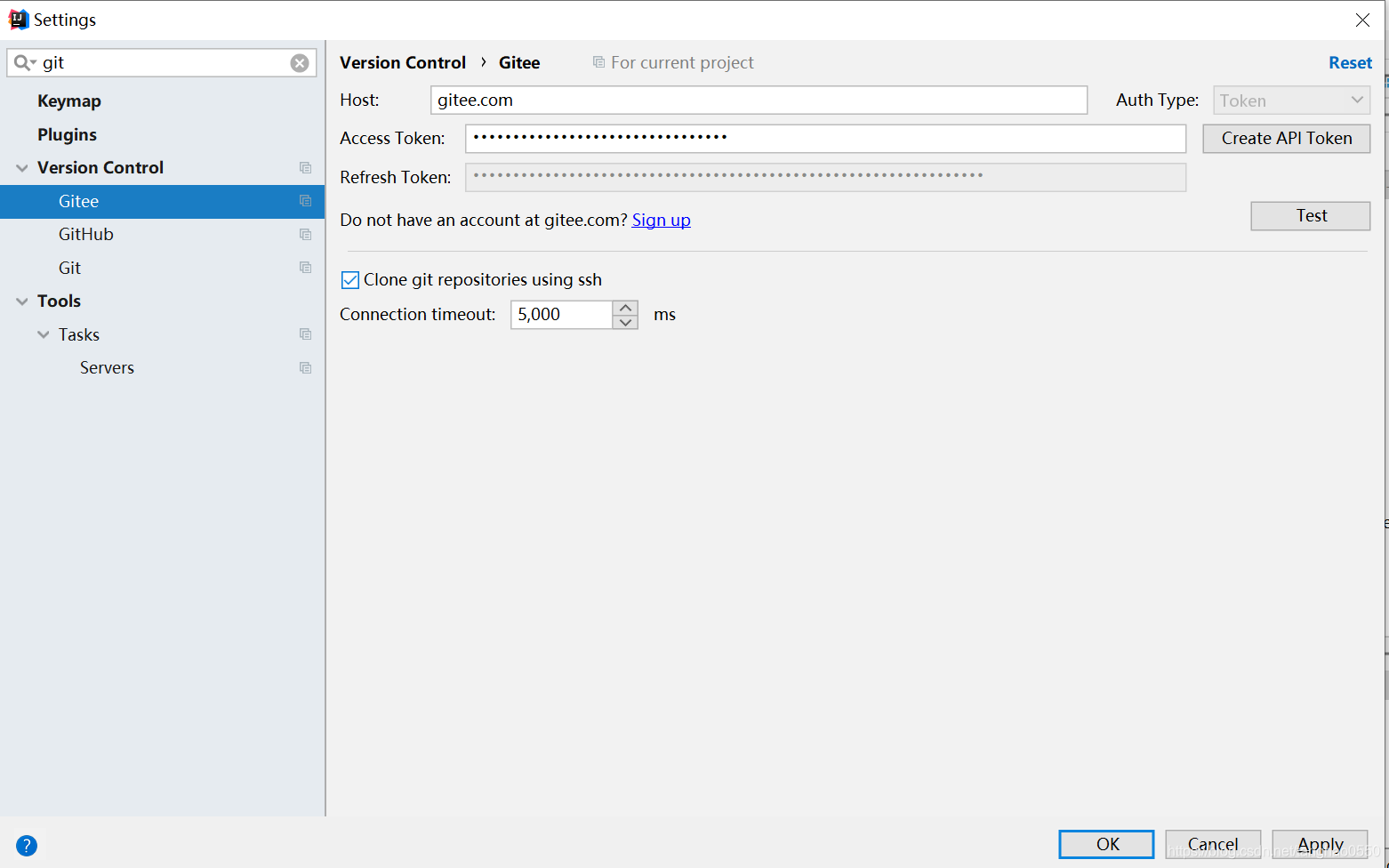This screenshot has height=868, width=1389.
Task: Click the Access Token field
Action: (825, 139)
